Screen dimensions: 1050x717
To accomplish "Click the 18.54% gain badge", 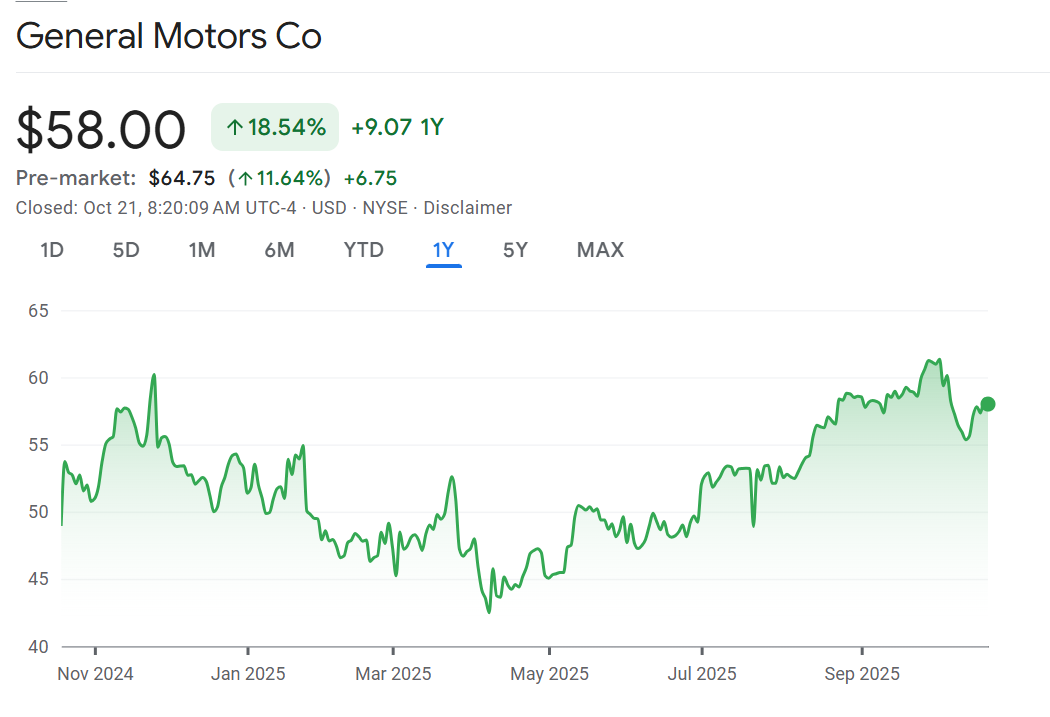I will click(275, 128).
